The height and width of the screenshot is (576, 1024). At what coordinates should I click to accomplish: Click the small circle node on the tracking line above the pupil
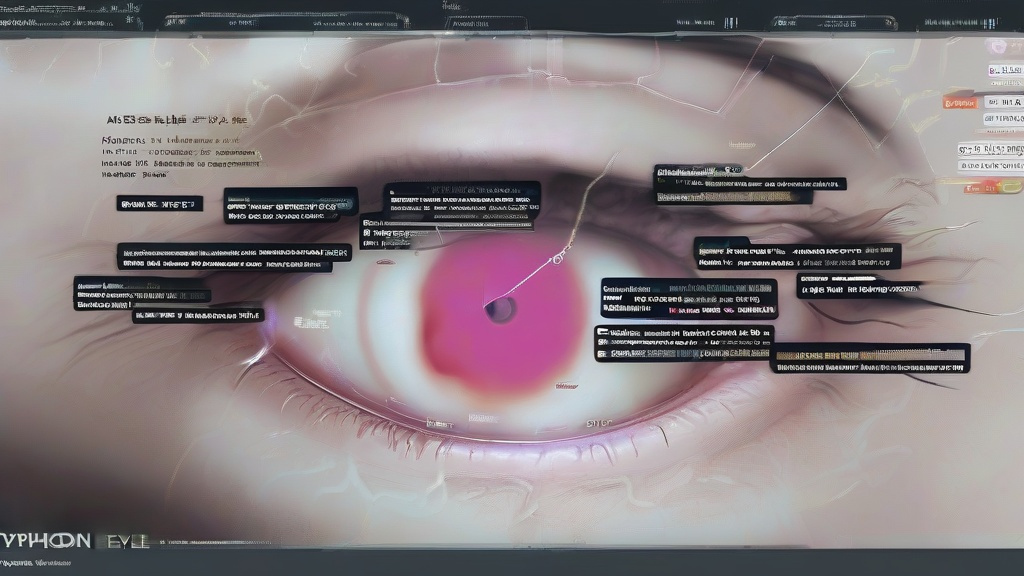coord(557,260)
